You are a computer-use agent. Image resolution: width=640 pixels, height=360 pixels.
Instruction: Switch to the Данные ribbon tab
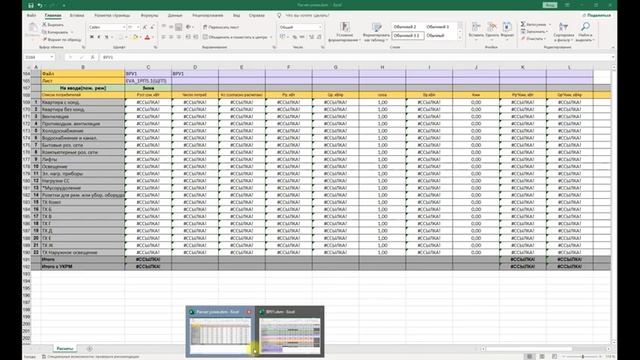point(175,16)
